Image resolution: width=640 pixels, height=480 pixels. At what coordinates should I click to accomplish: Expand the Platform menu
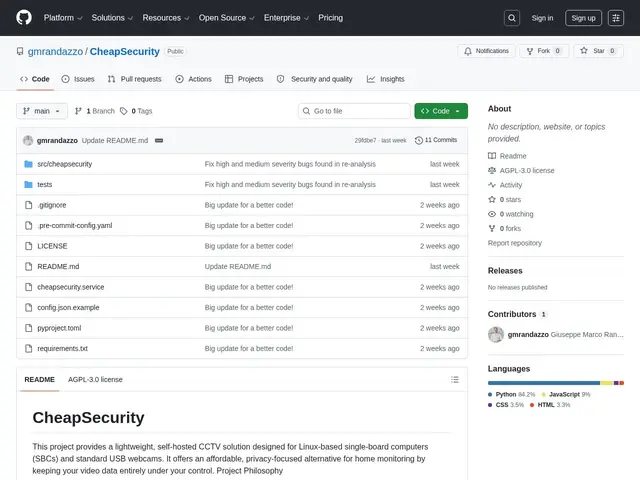point(63,18)
